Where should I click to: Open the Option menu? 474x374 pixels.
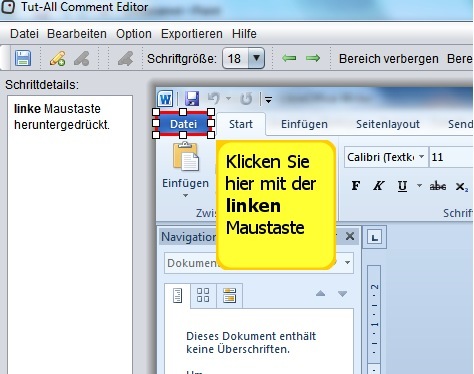point(134,34)
